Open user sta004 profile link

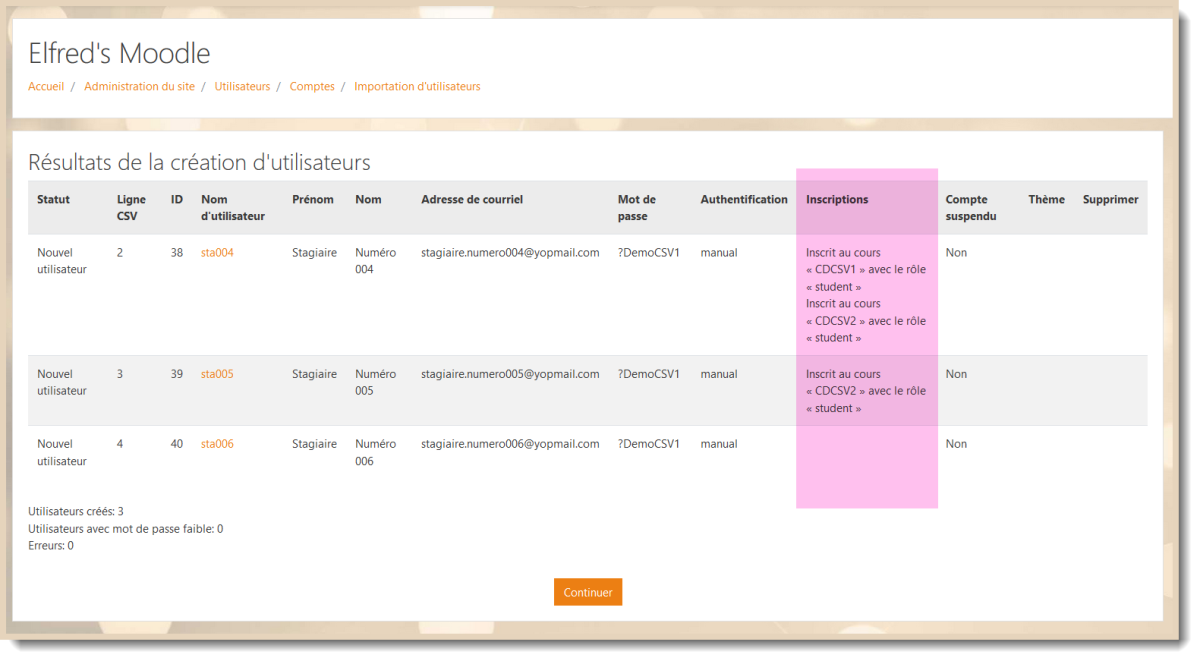tap(217, 253)
